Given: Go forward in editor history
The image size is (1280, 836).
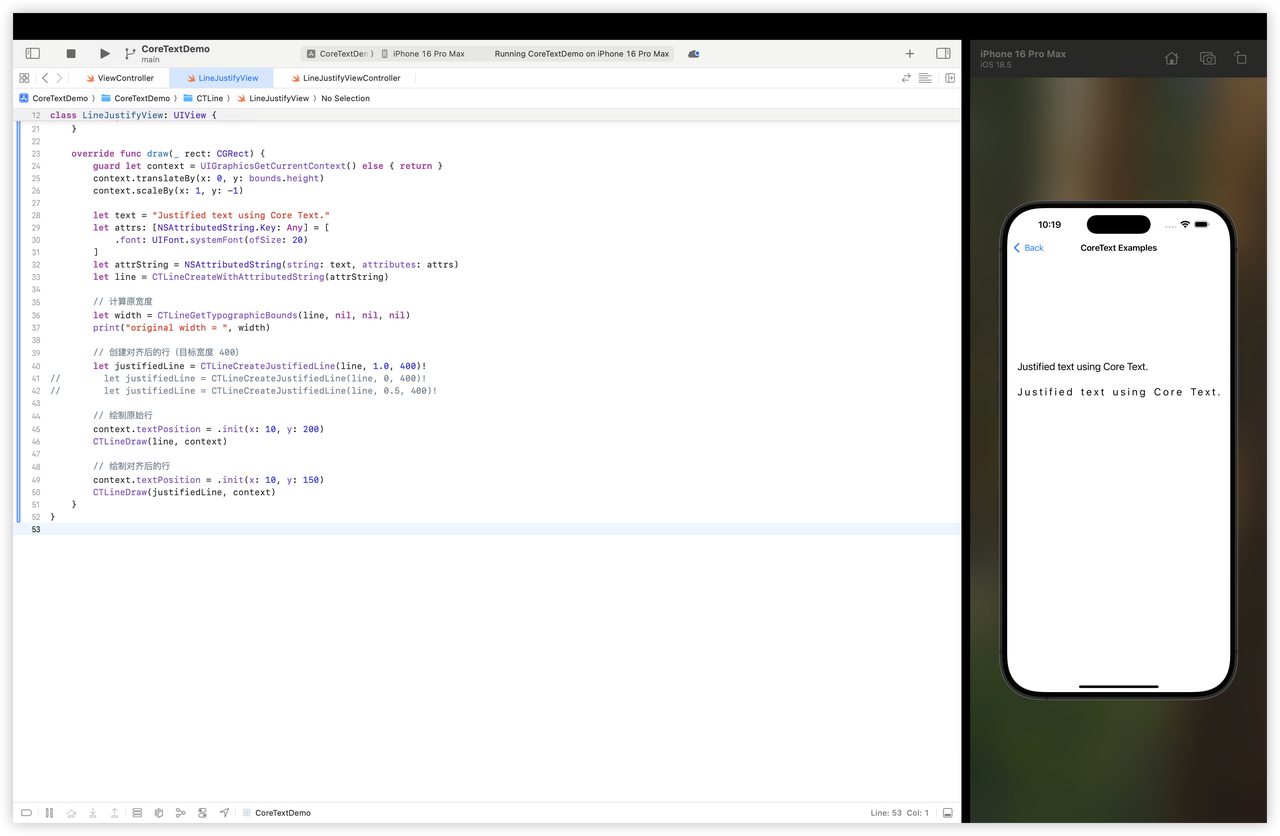Looking at the screenshot, I should (59, 78).
